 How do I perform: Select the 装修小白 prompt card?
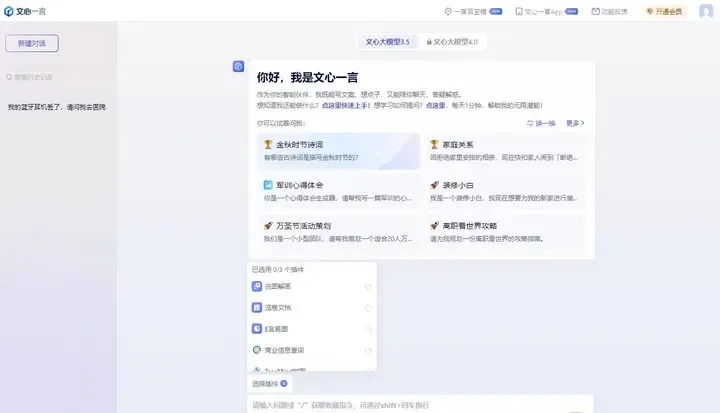click(x=505, y=191)
